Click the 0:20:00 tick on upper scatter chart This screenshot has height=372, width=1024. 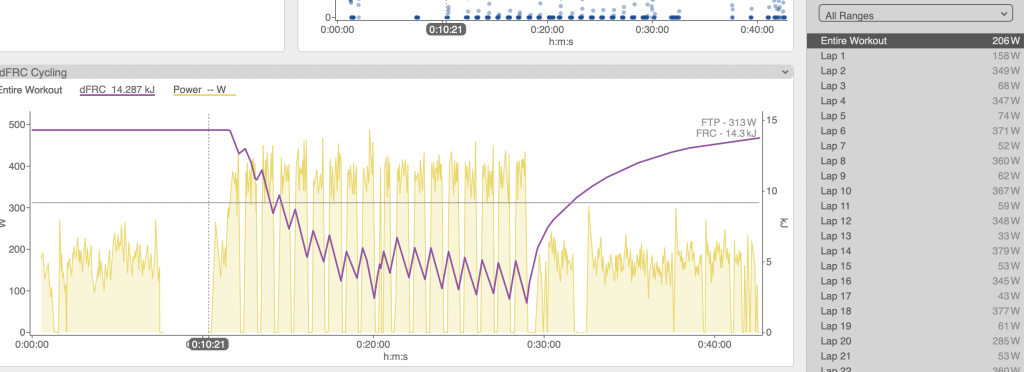point(547,29)
